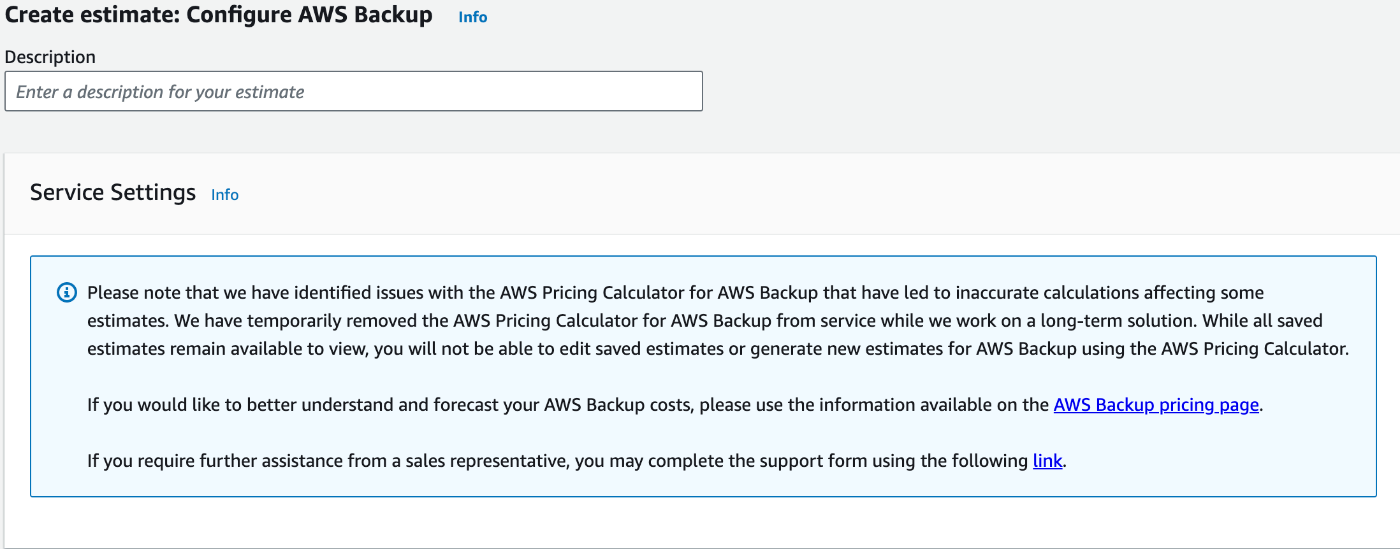
Task: Click empty white area below blue notice
Action: click(x=700, y=522)
